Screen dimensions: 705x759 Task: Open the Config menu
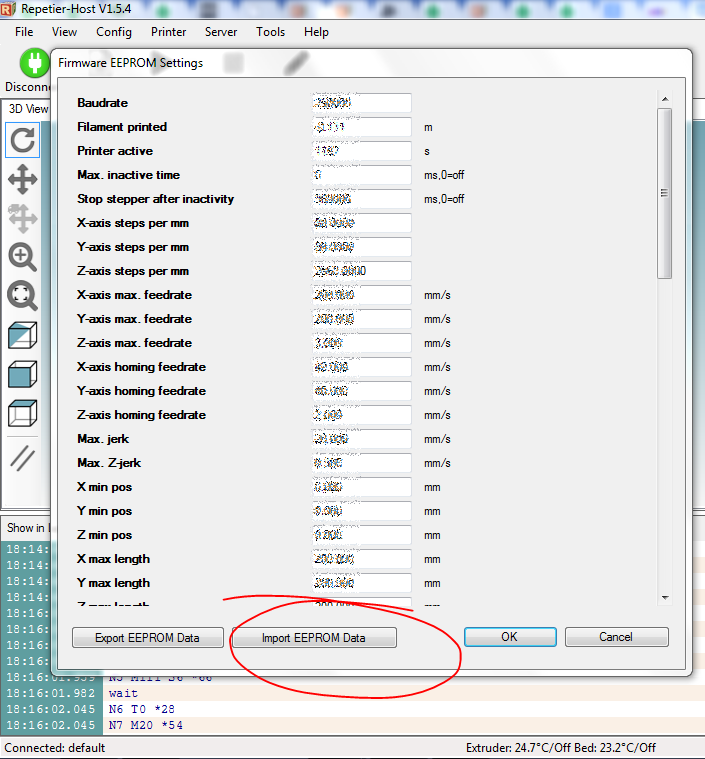(x=114, y=32)
